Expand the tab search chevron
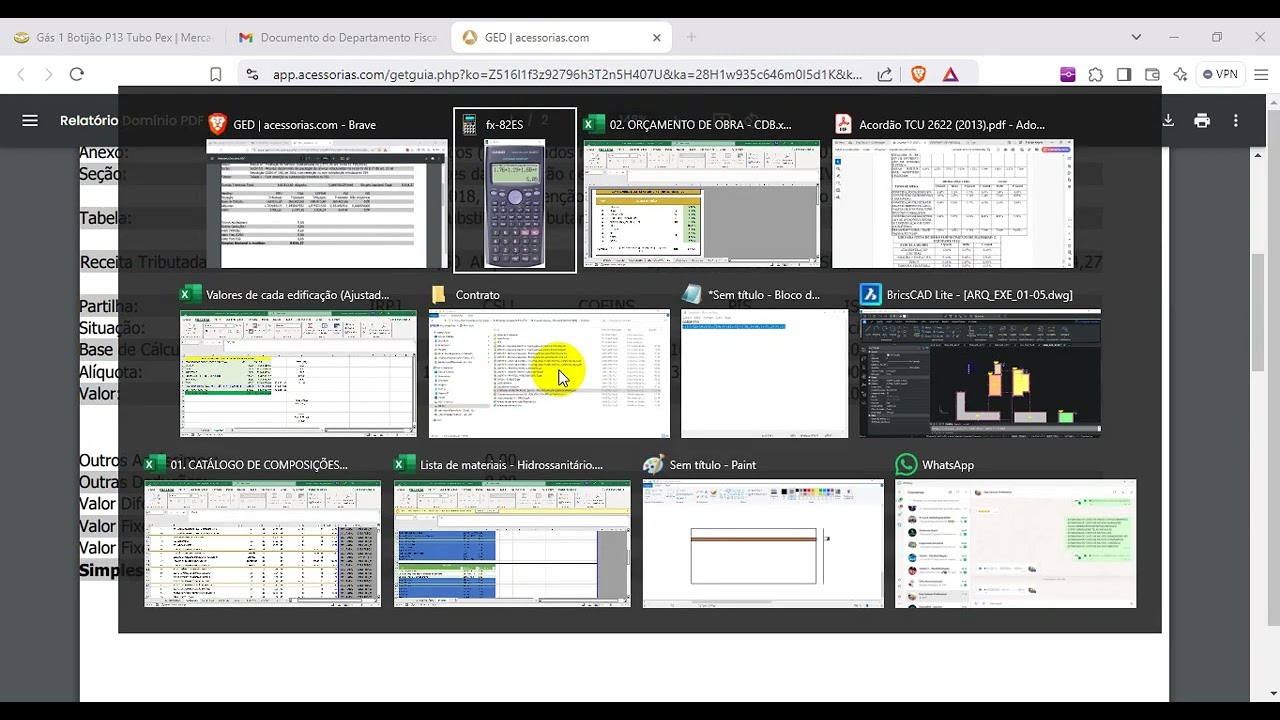The height and width of the screenshot is (720, 1280). 1136,37
